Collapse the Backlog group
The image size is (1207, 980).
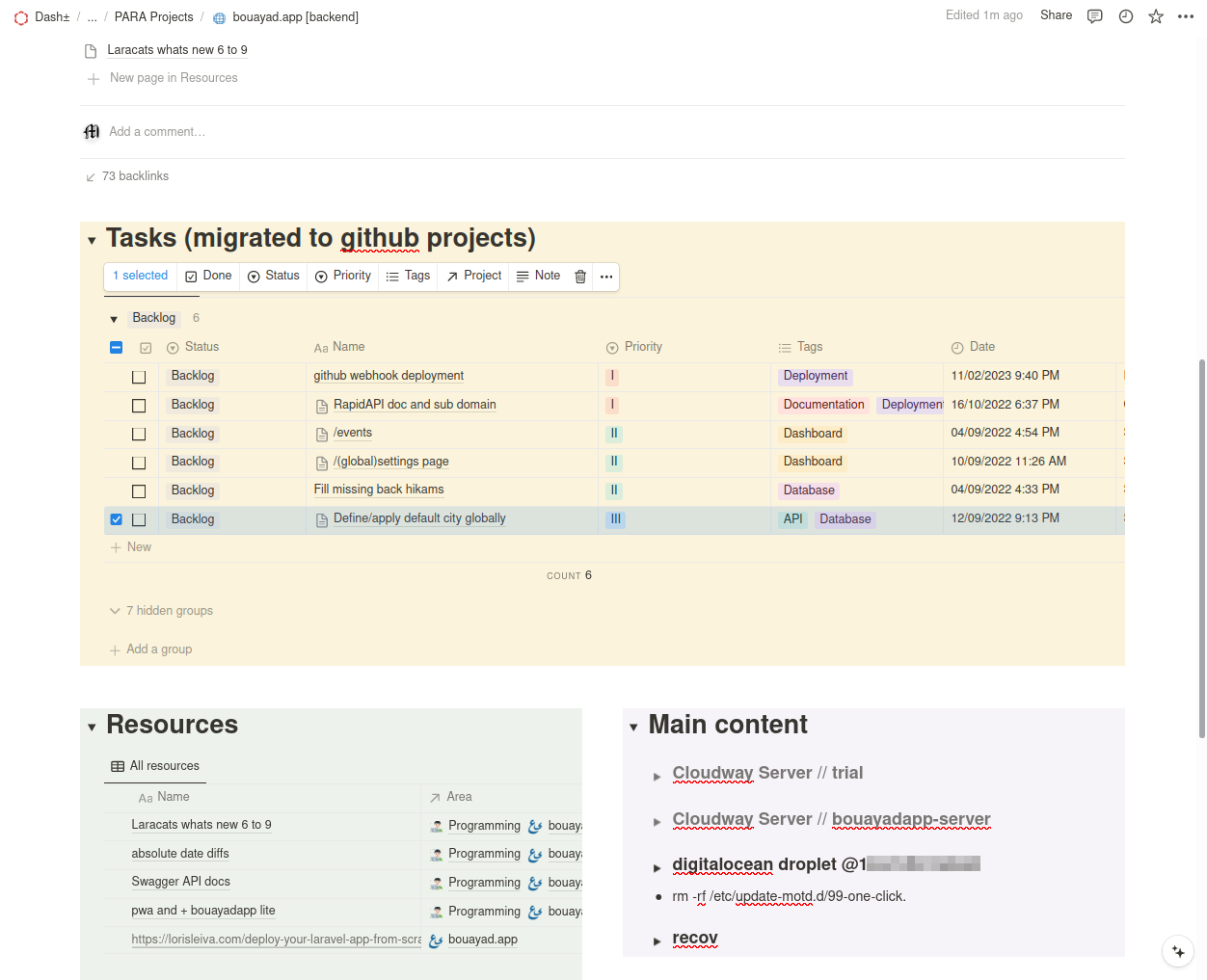(x=114, y=319)
